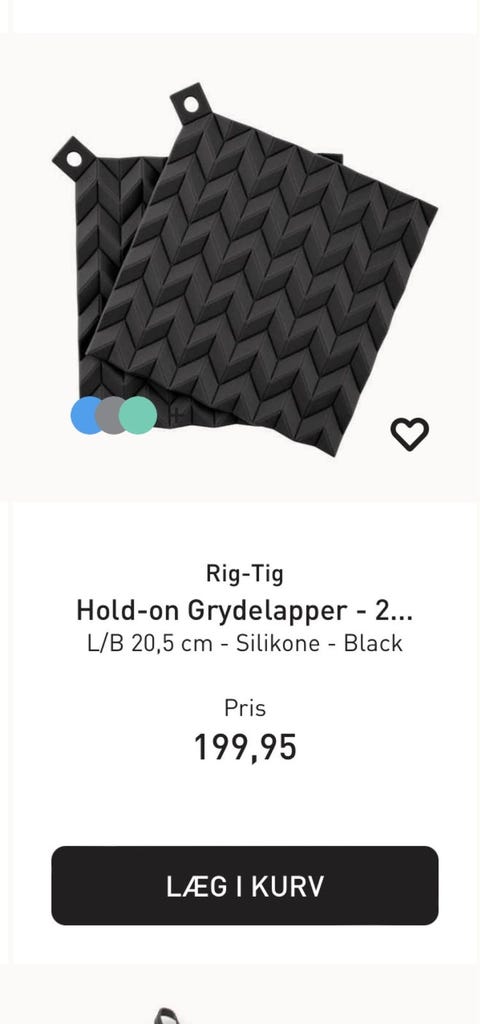This screenshot has height=1024, width=480.
Task: Click the L/B 20,5 cm Silikone description
Action: click(x=245, y=643)
